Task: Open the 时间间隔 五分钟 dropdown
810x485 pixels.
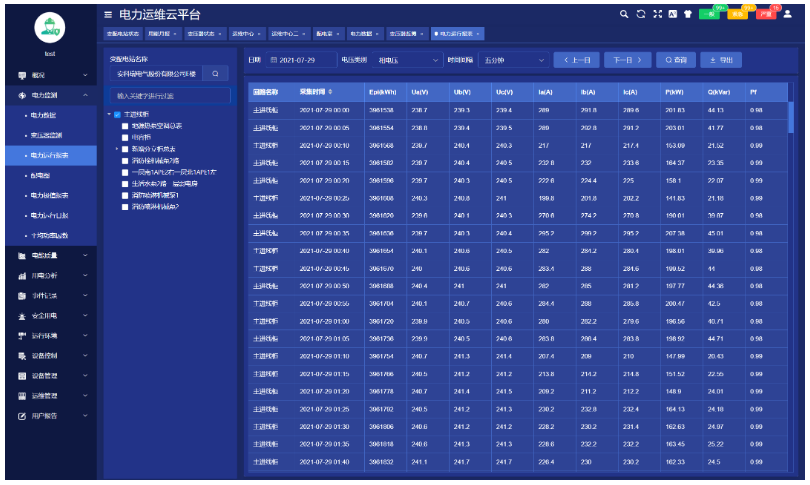Action: (510, 60)
